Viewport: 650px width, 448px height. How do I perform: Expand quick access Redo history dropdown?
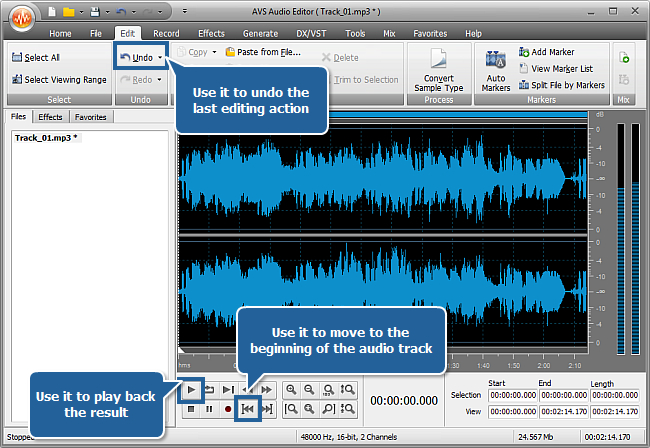pos(160,12)
